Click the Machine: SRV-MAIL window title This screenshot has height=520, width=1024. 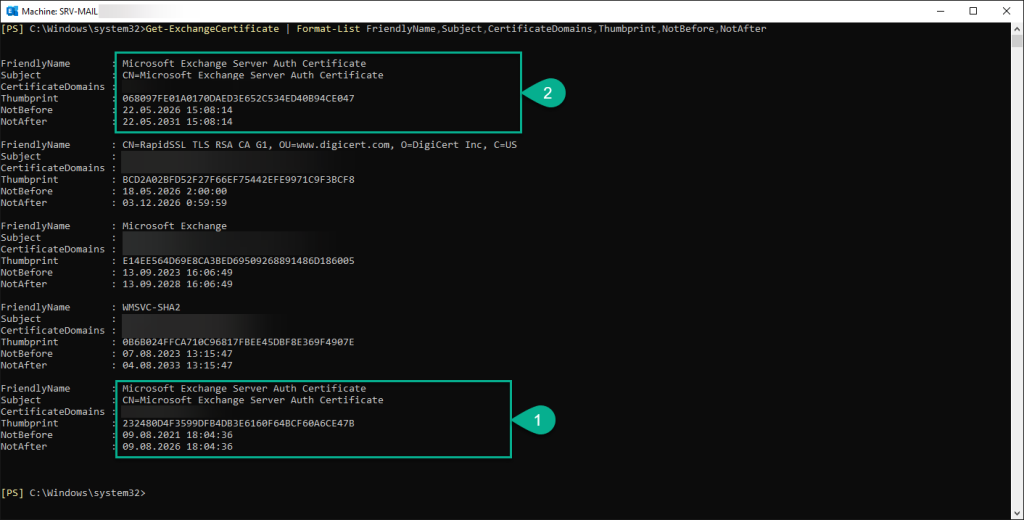59,11
